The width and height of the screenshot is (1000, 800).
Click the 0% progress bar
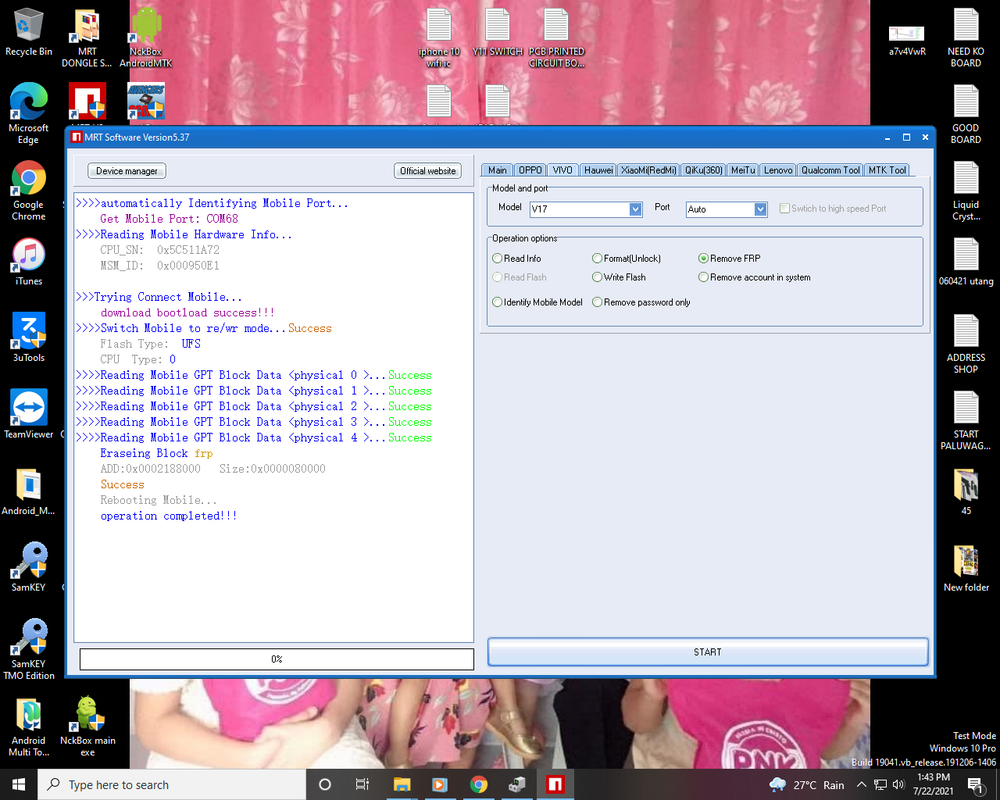[x=276, y=659]
